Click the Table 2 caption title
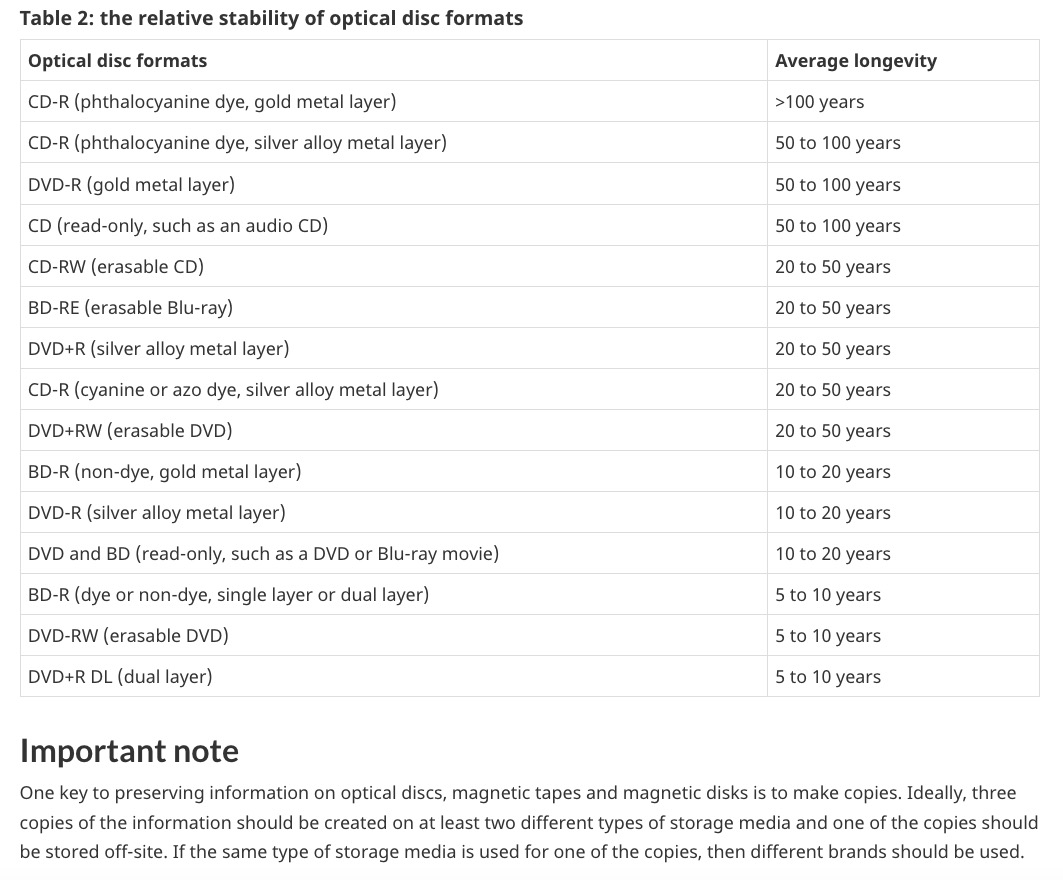The image size is (1063, 880). [271, 18]
